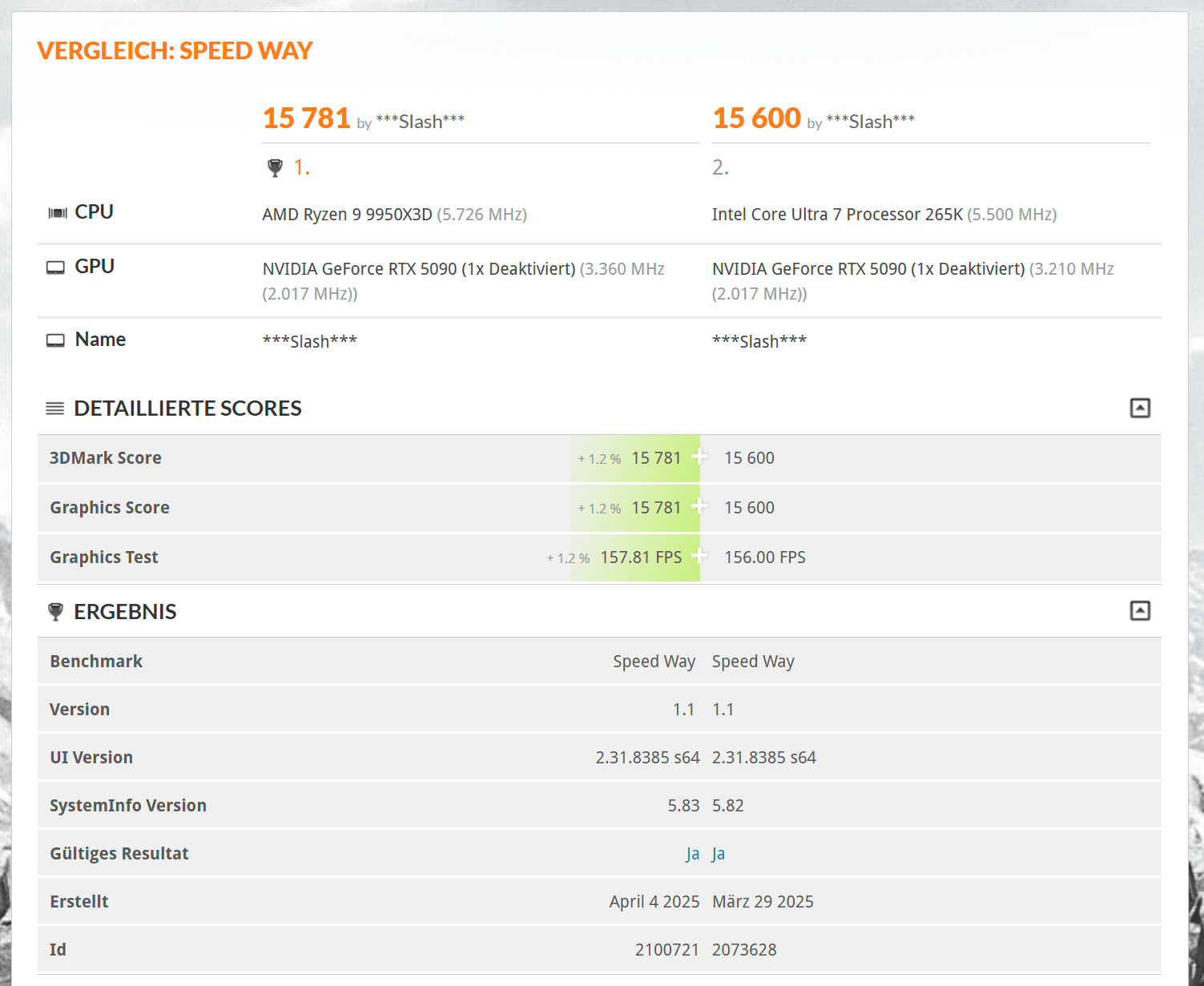Open the 15 600 score result
The width and height of the screenshot is (1204, 986).
(x=757, y=119)
